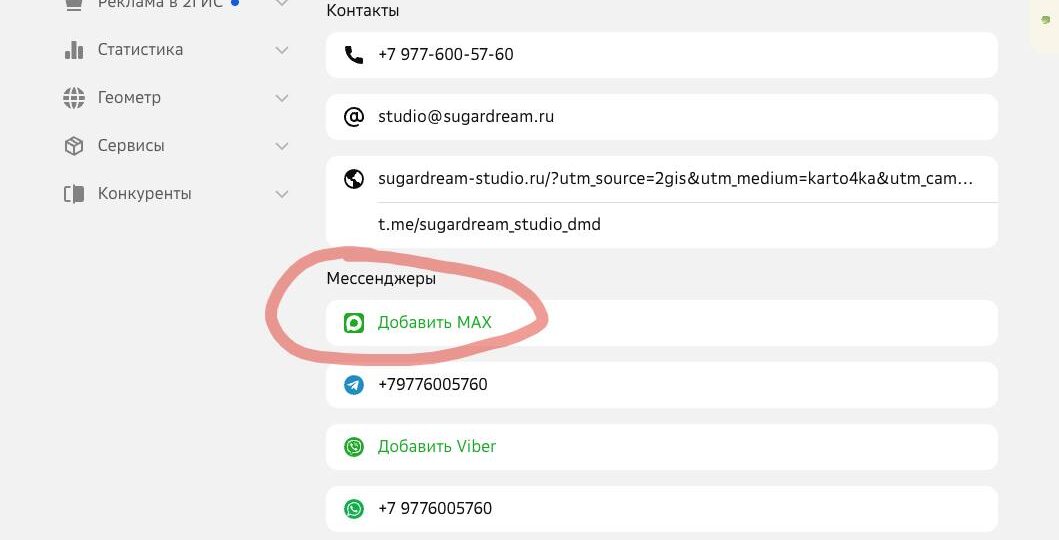The image size is (1059, 540).
Task: Click the Геометр globe icon
Action: point(74,98)
